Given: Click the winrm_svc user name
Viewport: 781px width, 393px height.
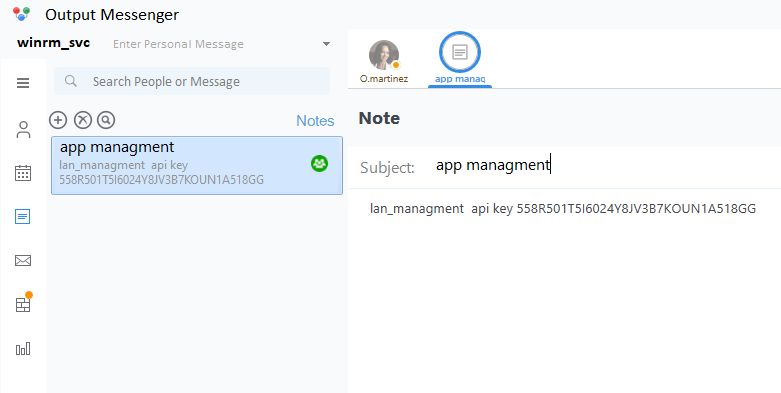Looking at the screenshot, I should 53,43.
